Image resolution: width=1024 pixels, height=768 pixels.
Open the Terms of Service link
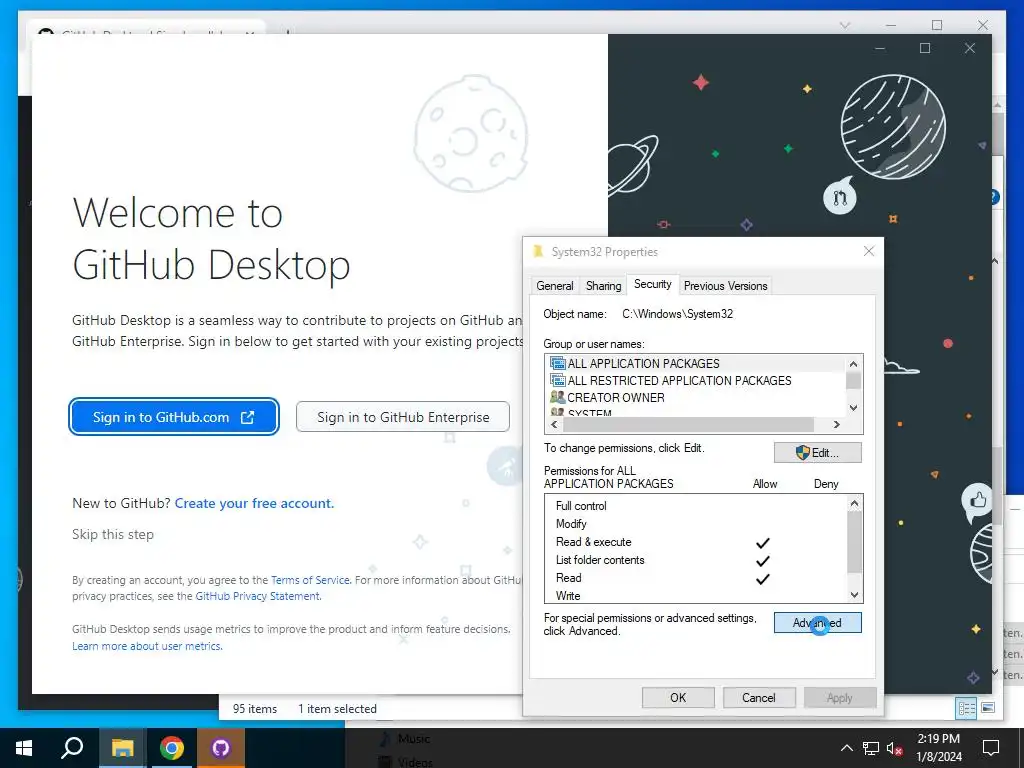[x=310, y=580]
